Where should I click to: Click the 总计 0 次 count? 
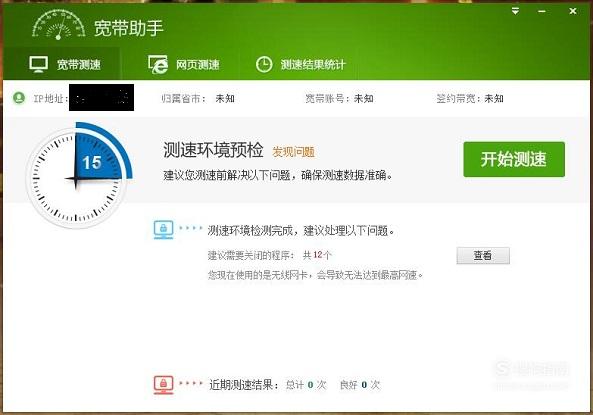click(x=306, y=385)
